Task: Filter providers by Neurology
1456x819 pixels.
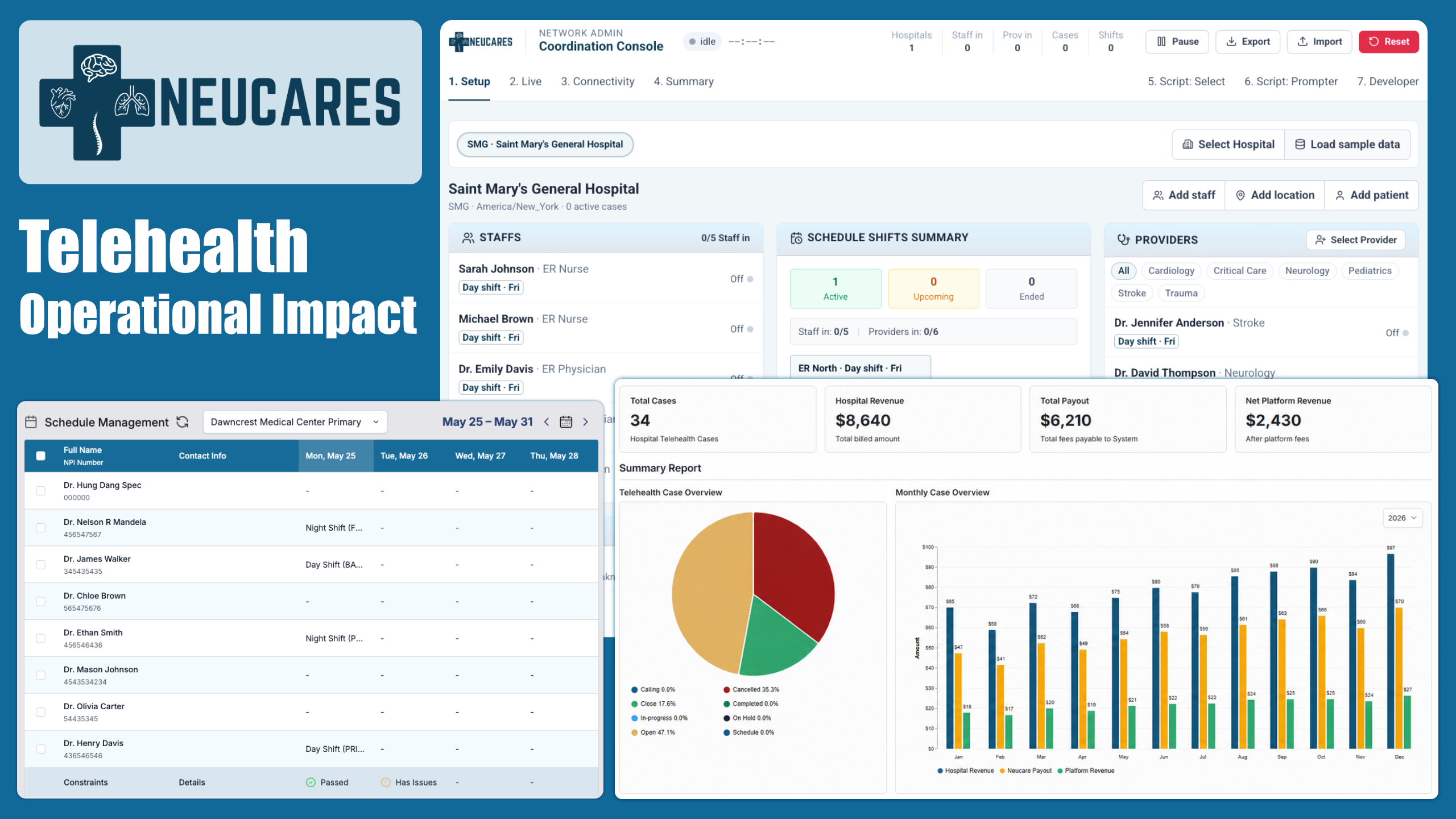Action: coord(1307,271)
